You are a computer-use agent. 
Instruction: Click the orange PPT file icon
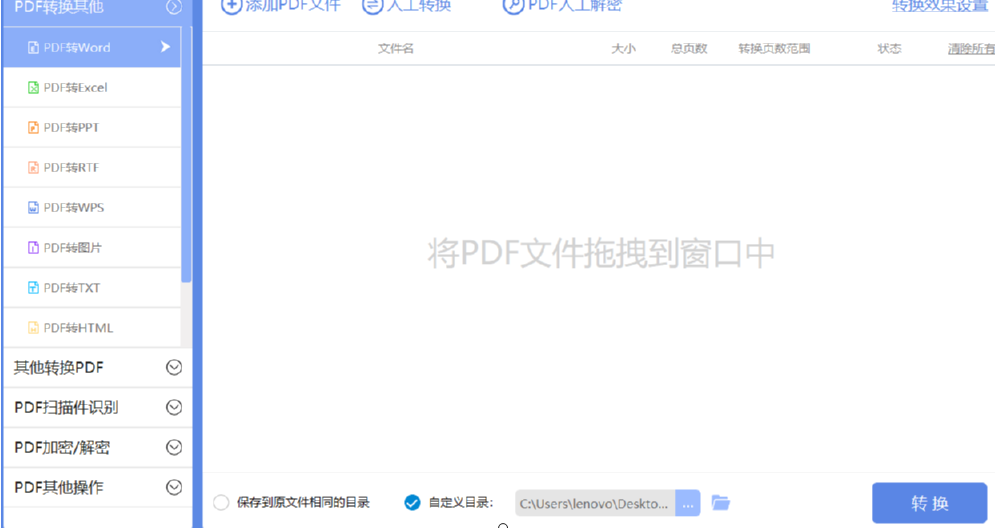(x=34, y=128)
